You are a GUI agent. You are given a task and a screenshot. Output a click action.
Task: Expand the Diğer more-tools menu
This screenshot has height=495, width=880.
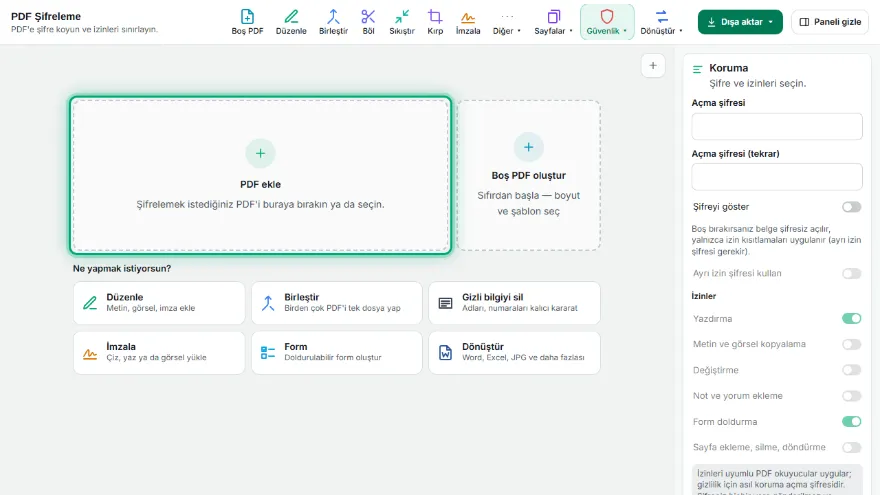tap(507, 22)
